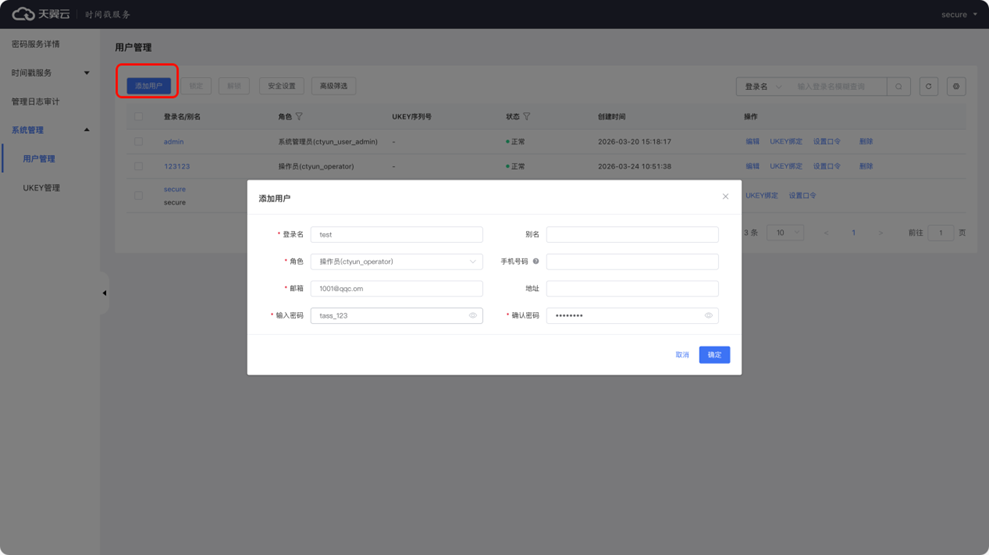Open 管理日志审计 in the sidebar
The width and height of the screenshot is (989, 555).
click(x=36, y=102)
